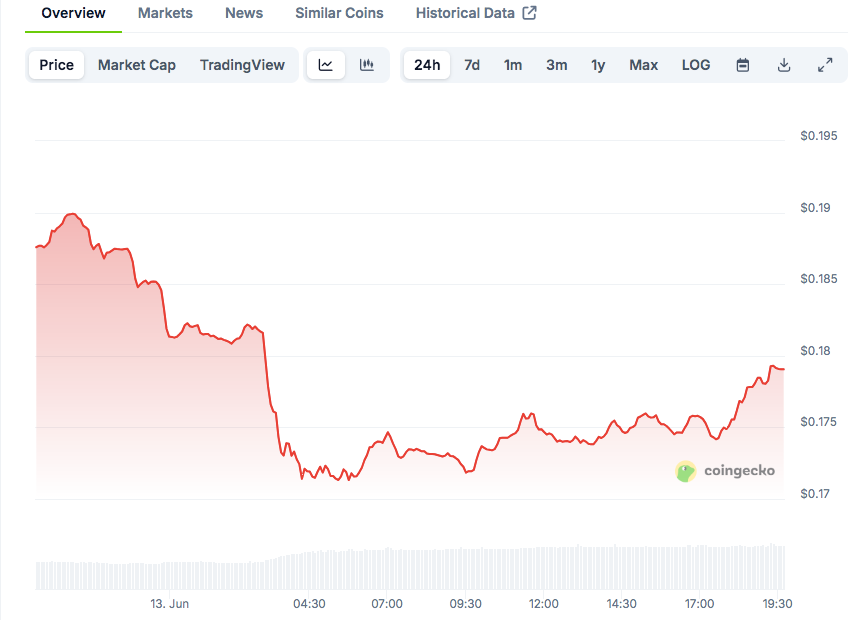Image resolution: width=853 pixels, height=620 pixels.
Task: Click the CoinGecko logo watermark
Action: pyautogui.click(x=726, y=471)
